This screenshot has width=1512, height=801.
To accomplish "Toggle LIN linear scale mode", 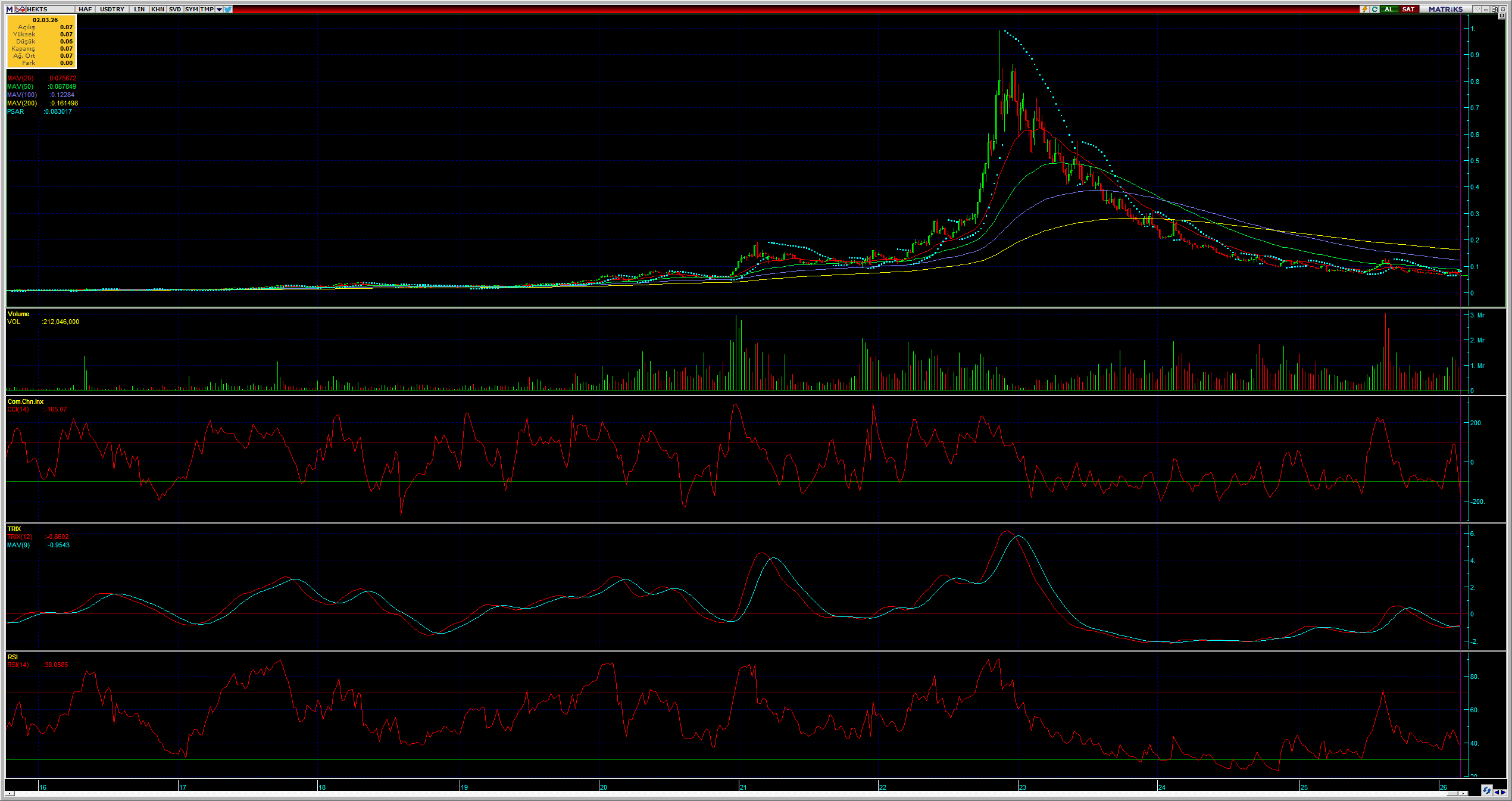I will [x=139, y=9].
